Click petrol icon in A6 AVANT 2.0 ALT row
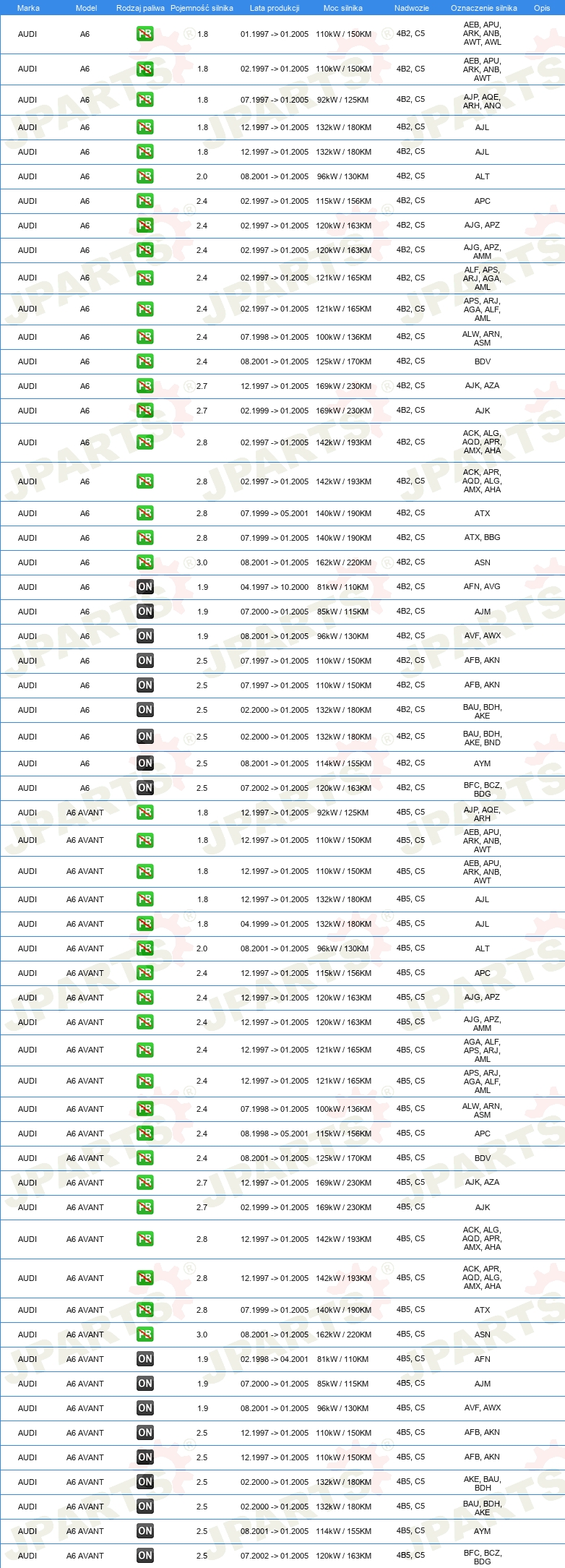The image size is (565, 1568). tap(145, 948)
